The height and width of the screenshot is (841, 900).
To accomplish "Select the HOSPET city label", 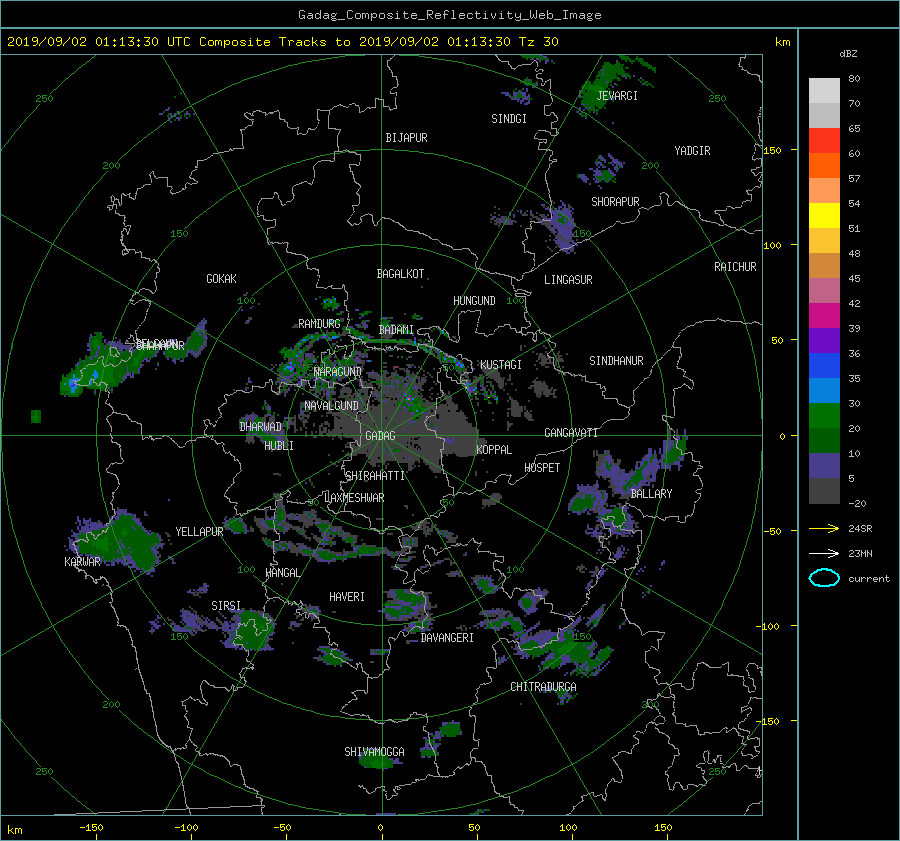I will pyautogui.click(x=542, y=468).
